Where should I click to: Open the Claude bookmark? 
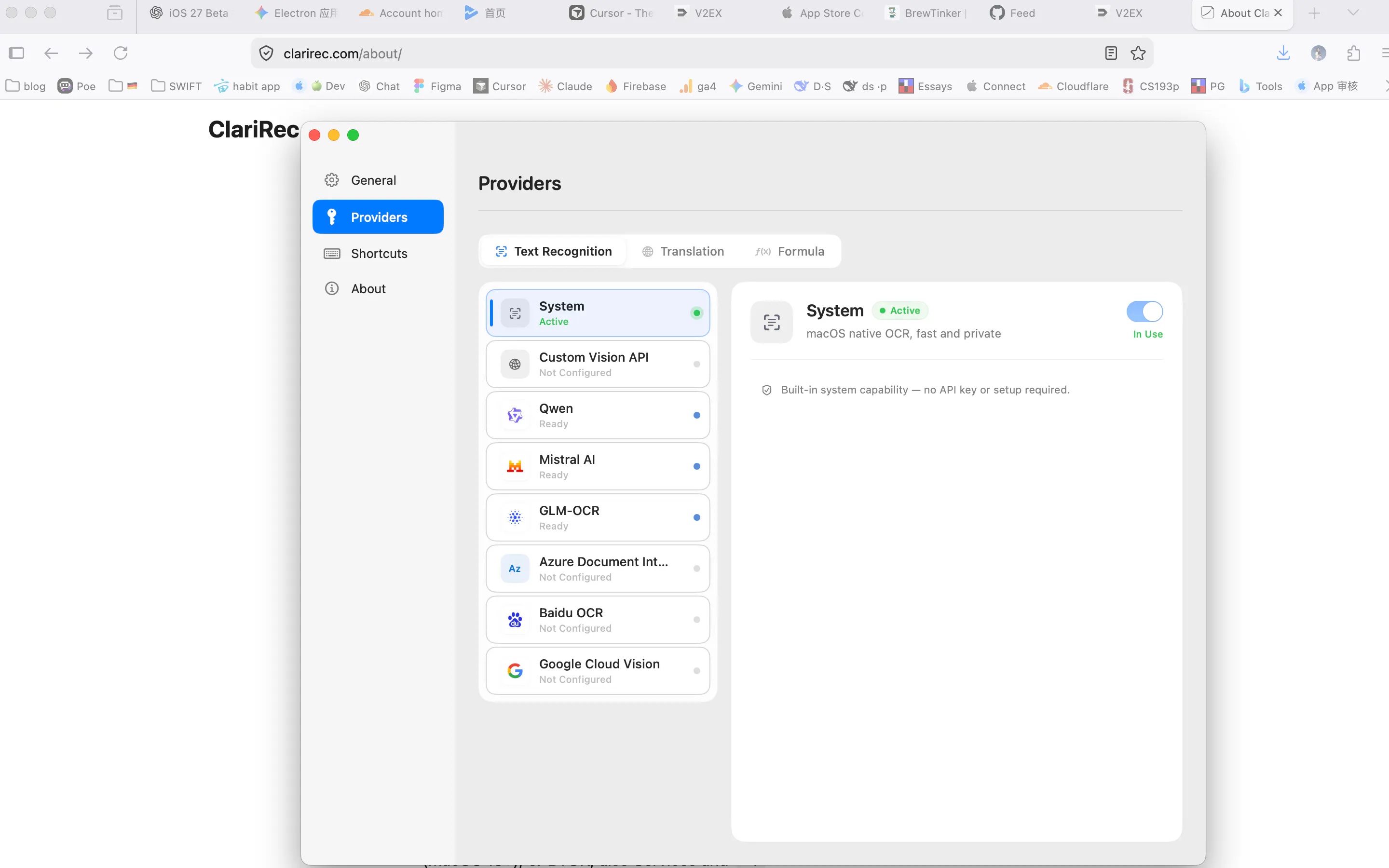[565, 86]
